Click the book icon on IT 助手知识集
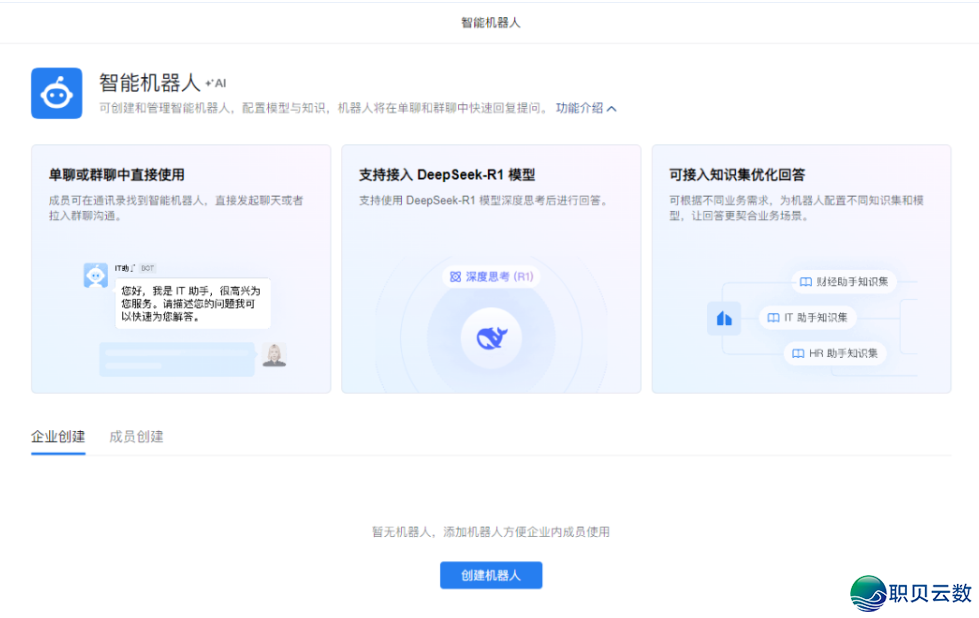The width and height of the screenshot is (979, 618). click(x=772, y=318)
